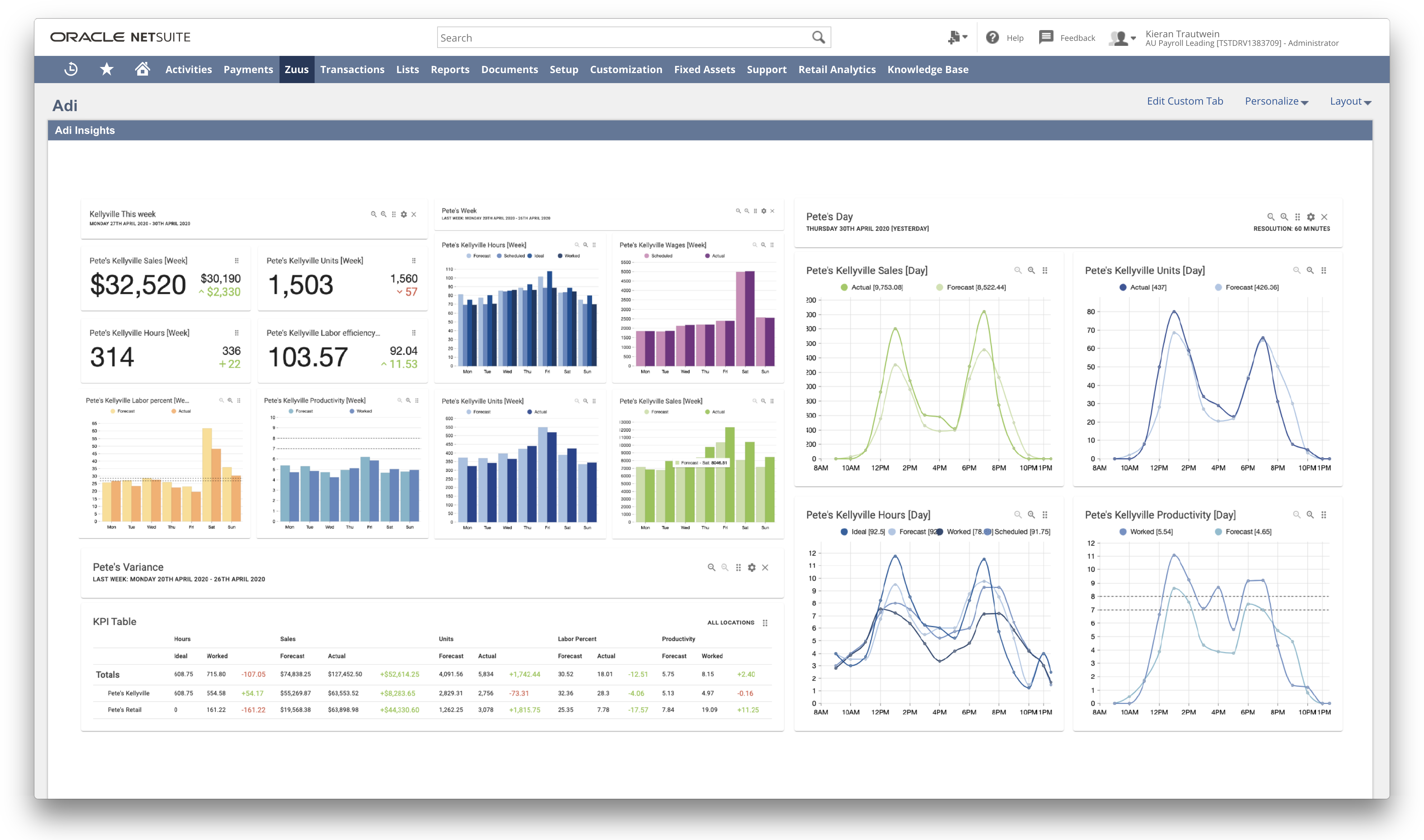1424x840 pixels.
Task: Click drag handle on Pete's Kellyville Sales [Week] card
Action: pyautogui.click(x=236, y=261)
